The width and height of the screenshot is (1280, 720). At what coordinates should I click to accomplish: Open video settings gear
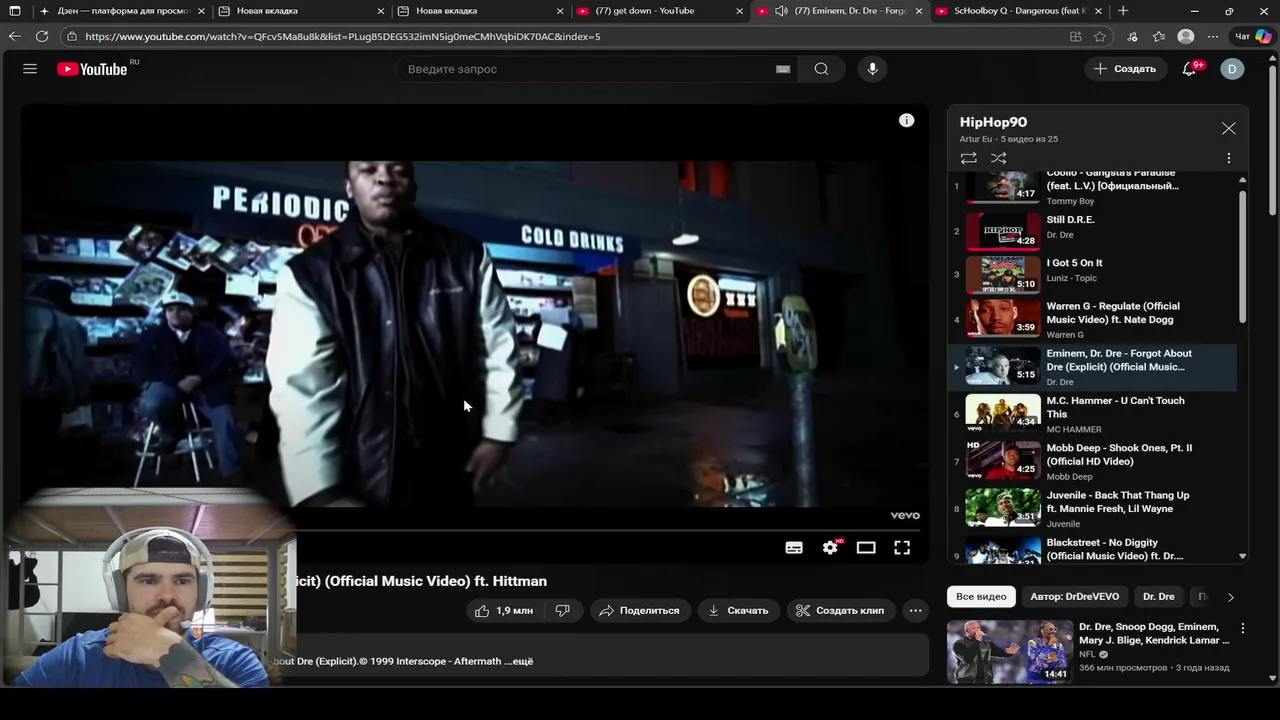pos(830,547)
